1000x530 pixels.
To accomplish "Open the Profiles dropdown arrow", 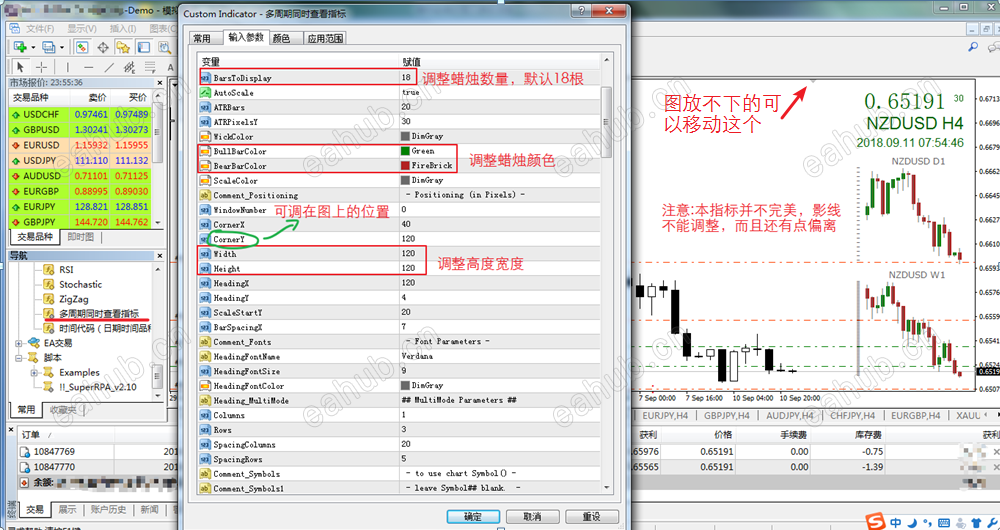I will [x=62, y=47].
